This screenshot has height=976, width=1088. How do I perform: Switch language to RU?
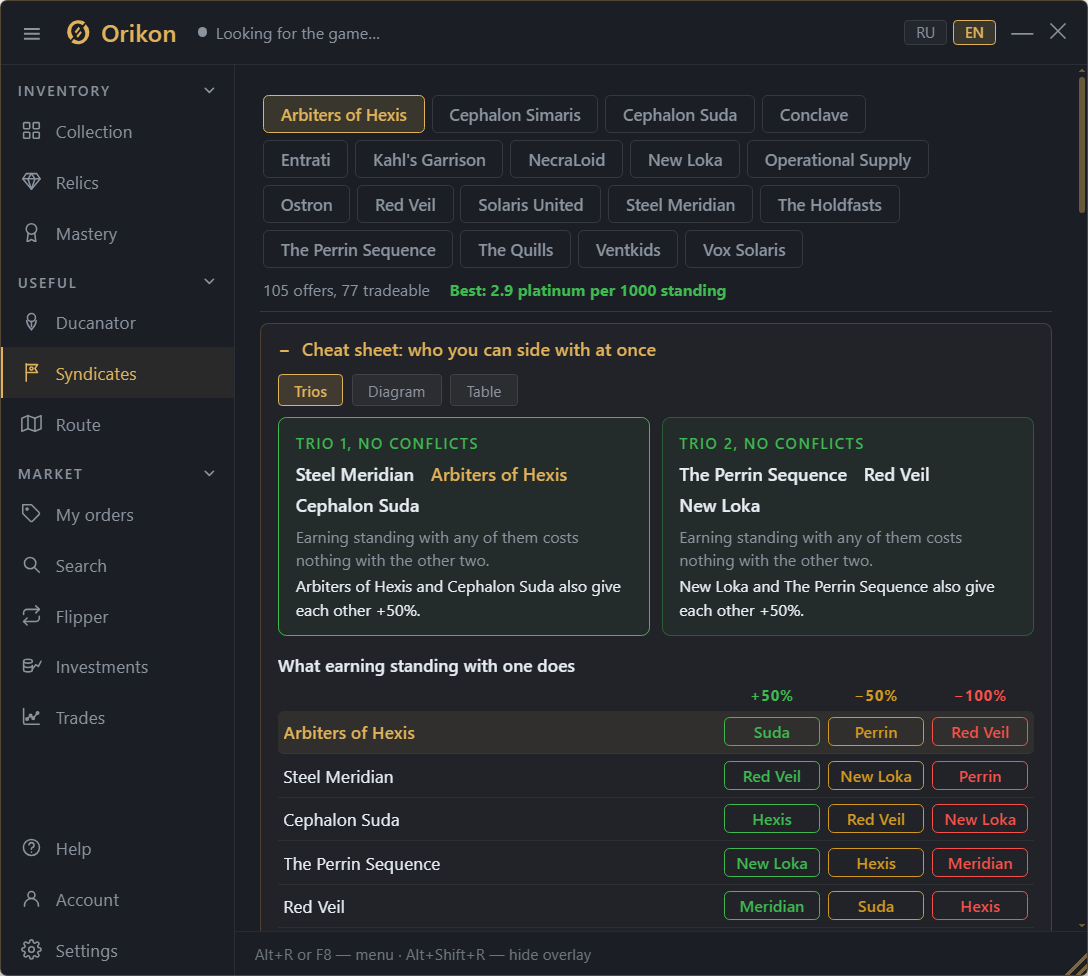925,33
